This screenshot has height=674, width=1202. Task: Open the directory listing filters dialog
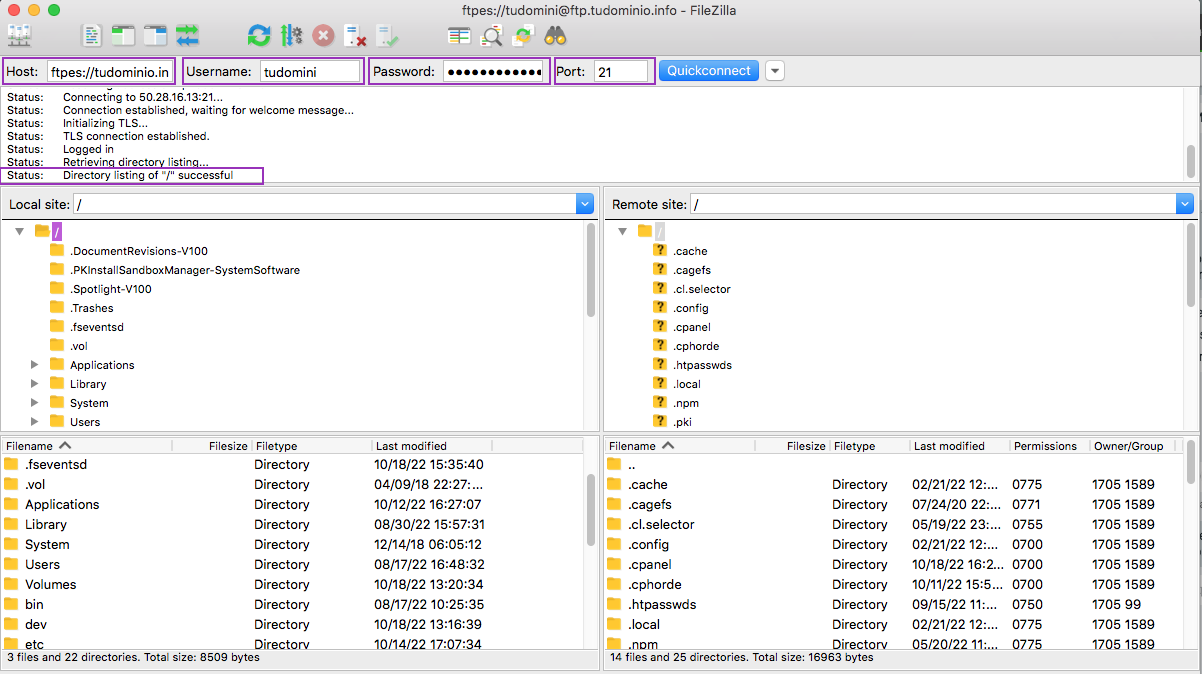pos(459,36)
